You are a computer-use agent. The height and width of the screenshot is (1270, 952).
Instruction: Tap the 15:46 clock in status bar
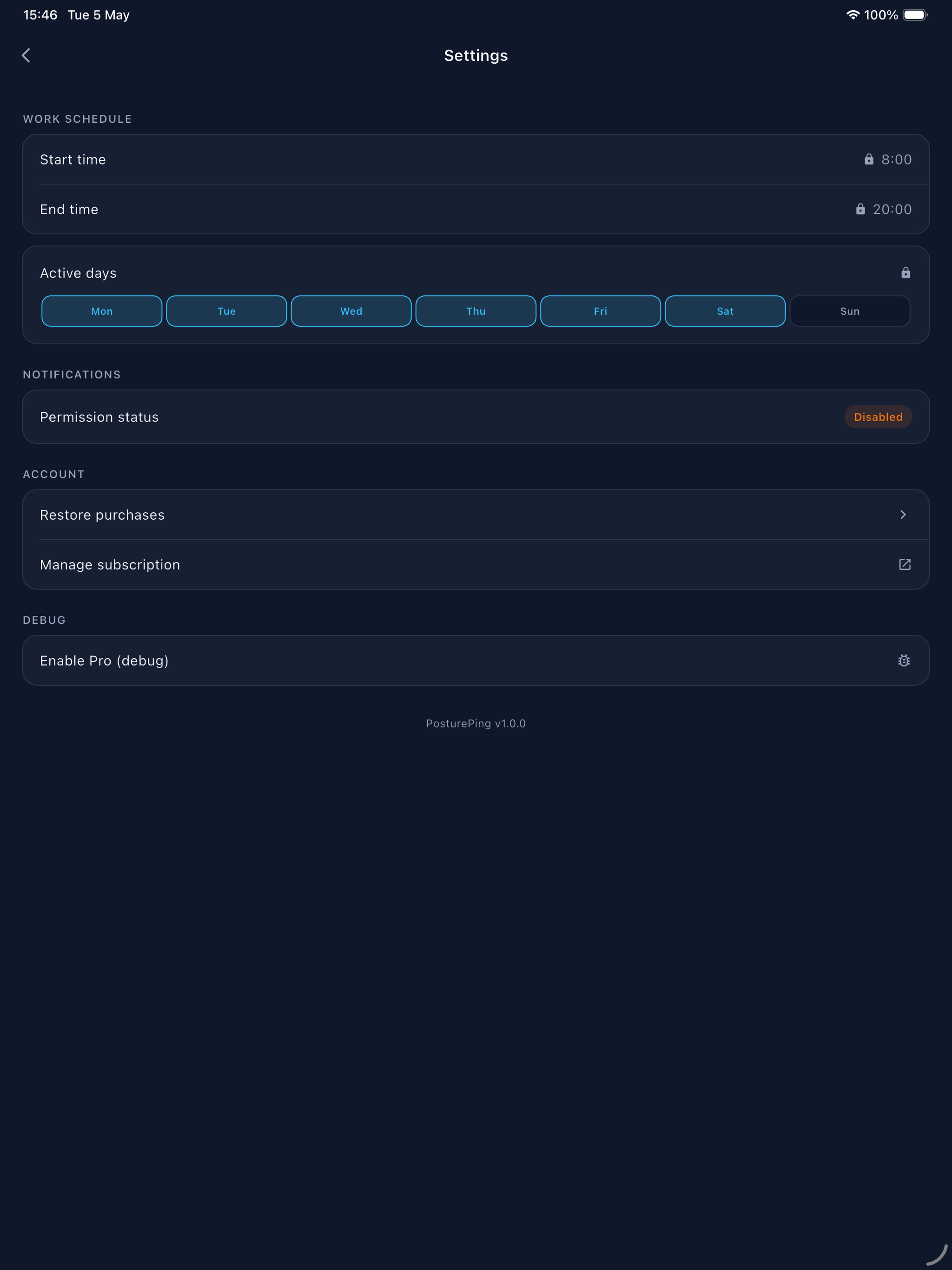[x=40, y=15]
